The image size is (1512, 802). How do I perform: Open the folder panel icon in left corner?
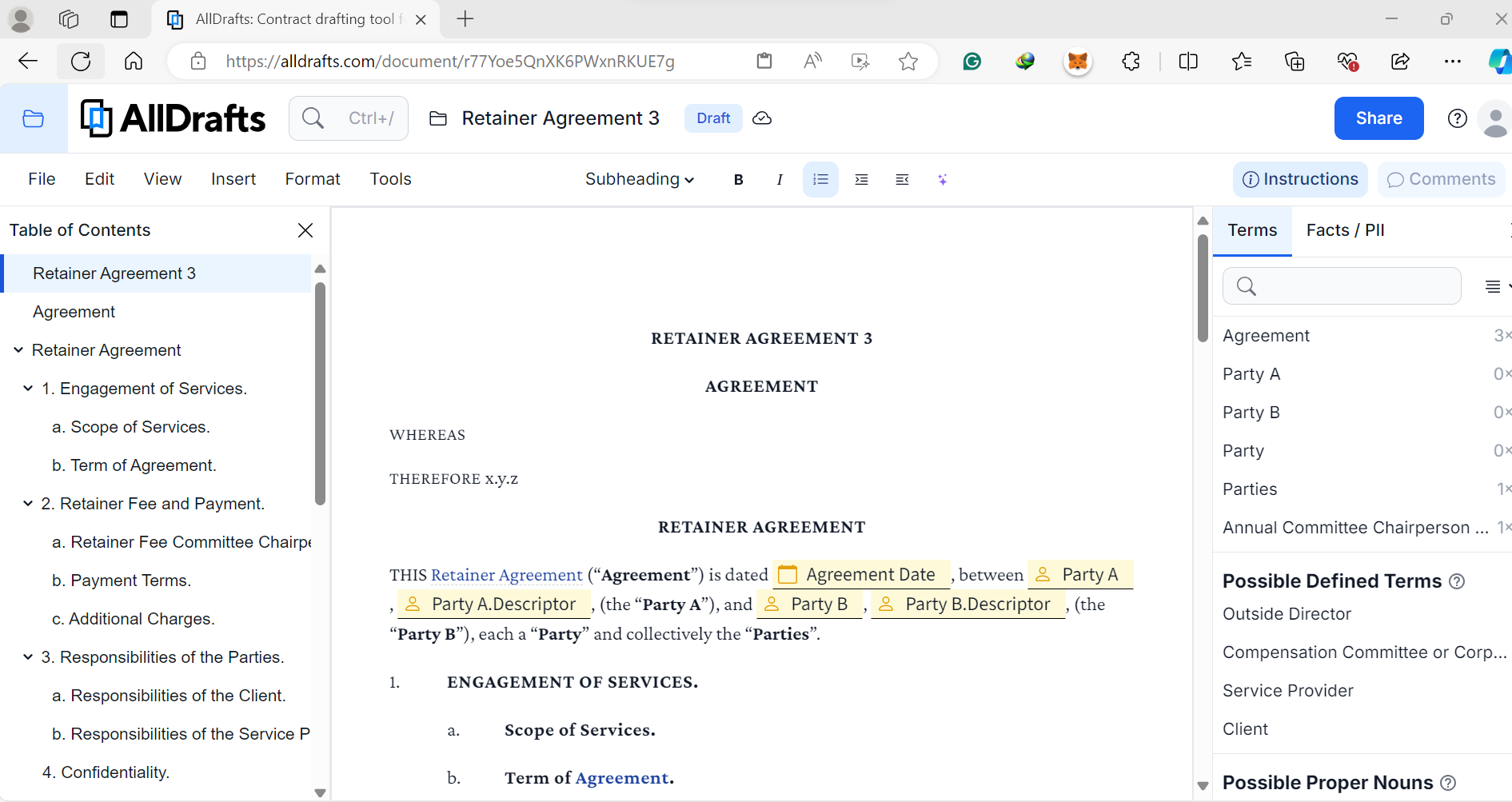coord(33,119)
